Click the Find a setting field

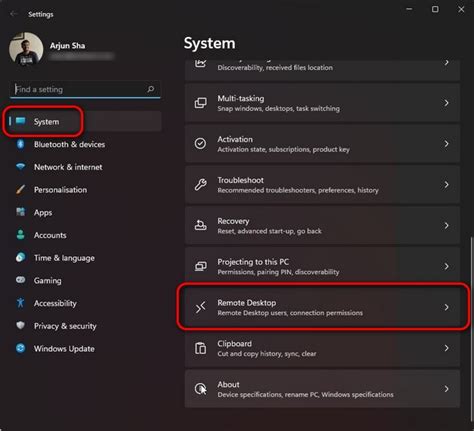click(x=85, y=89)
